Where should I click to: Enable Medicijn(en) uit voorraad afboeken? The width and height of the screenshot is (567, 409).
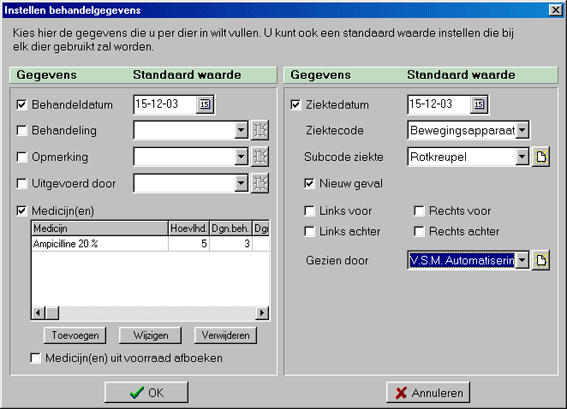point(35,358)
